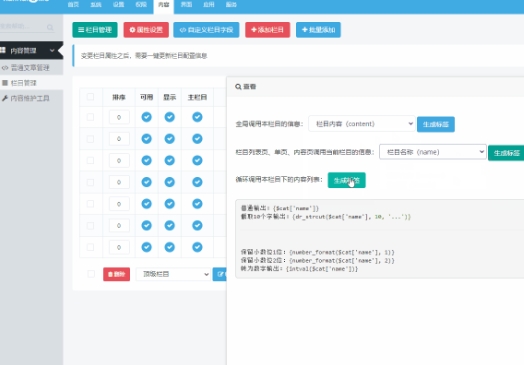Toggle 显示 checkmark in last table row
Screen dimensions: 524x365
[x=169, y=247]
